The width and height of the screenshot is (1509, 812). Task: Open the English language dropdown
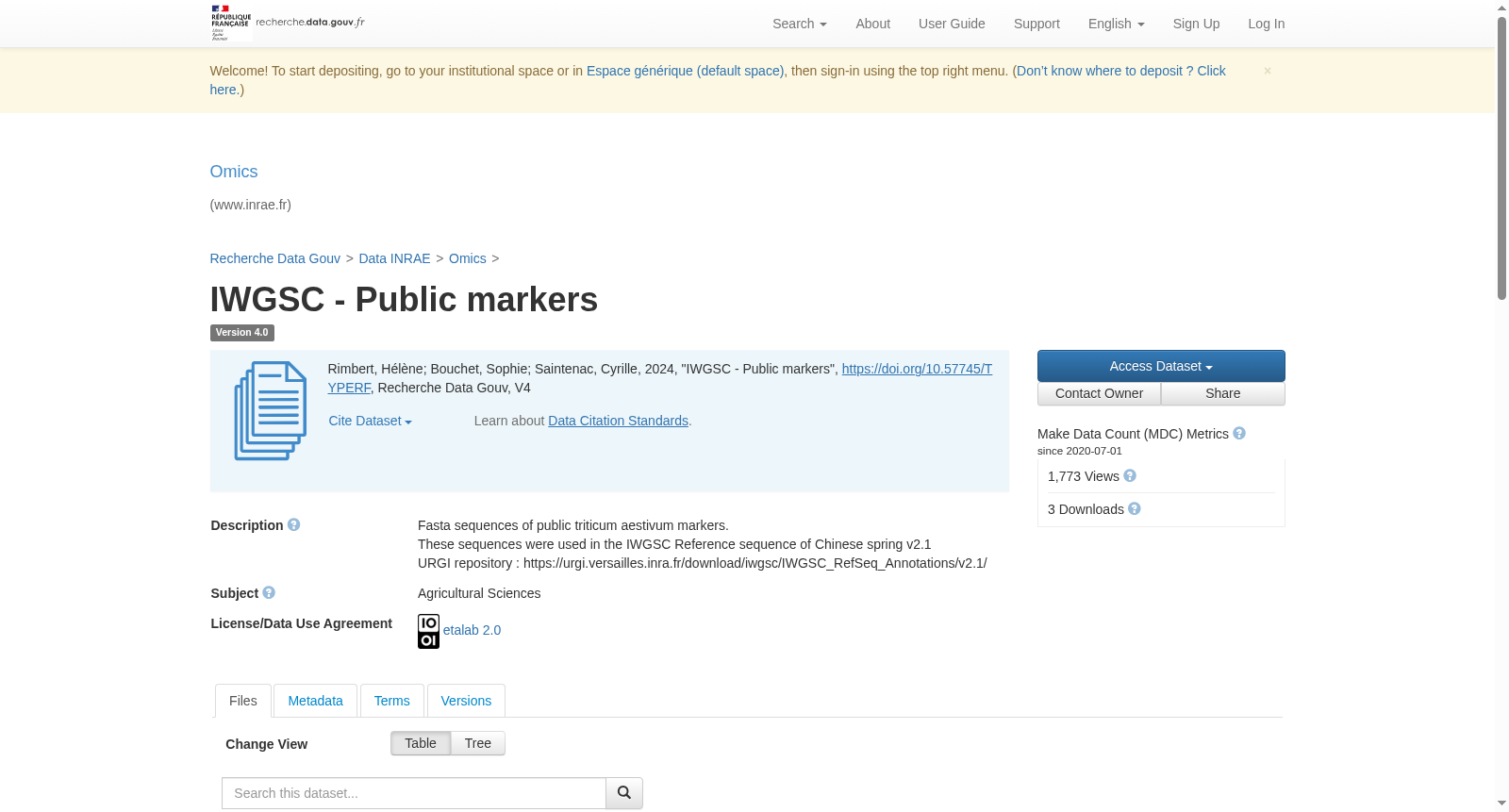(x=1117, y=24)
